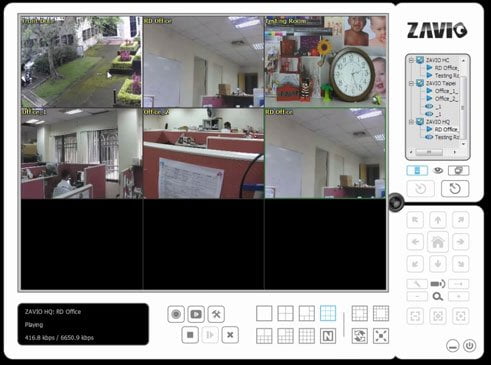Tilt the camera up with the up arrow
This screenshot has height=365, width=491.
(x=438, y=220)
